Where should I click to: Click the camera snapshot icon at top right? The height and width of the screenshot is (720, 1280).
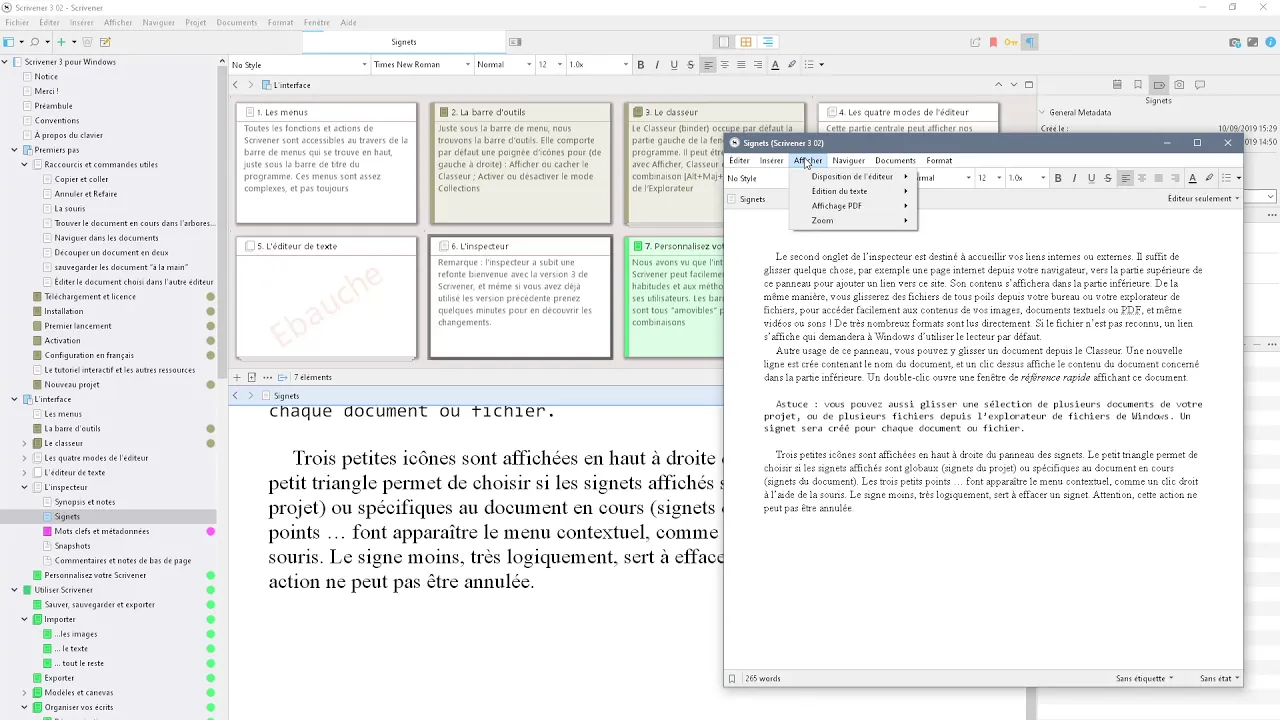[1235, 42]
